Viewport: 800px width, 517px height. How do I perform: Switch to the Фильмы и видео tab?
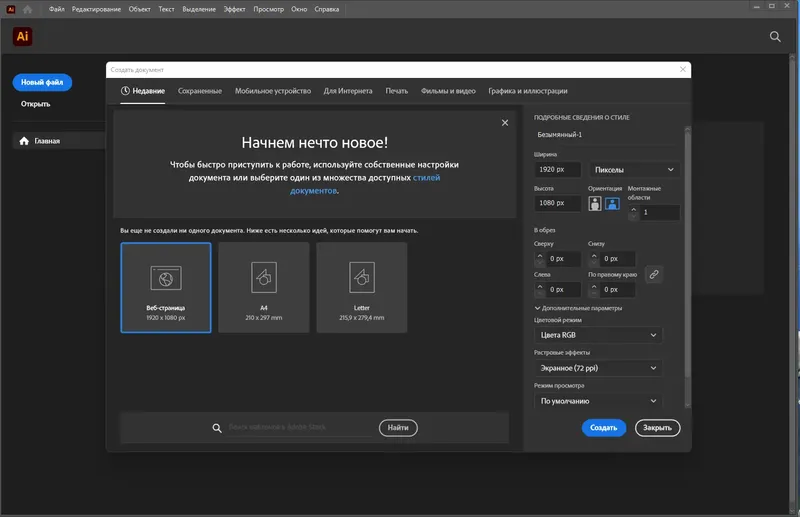click(x=448, y=91)
